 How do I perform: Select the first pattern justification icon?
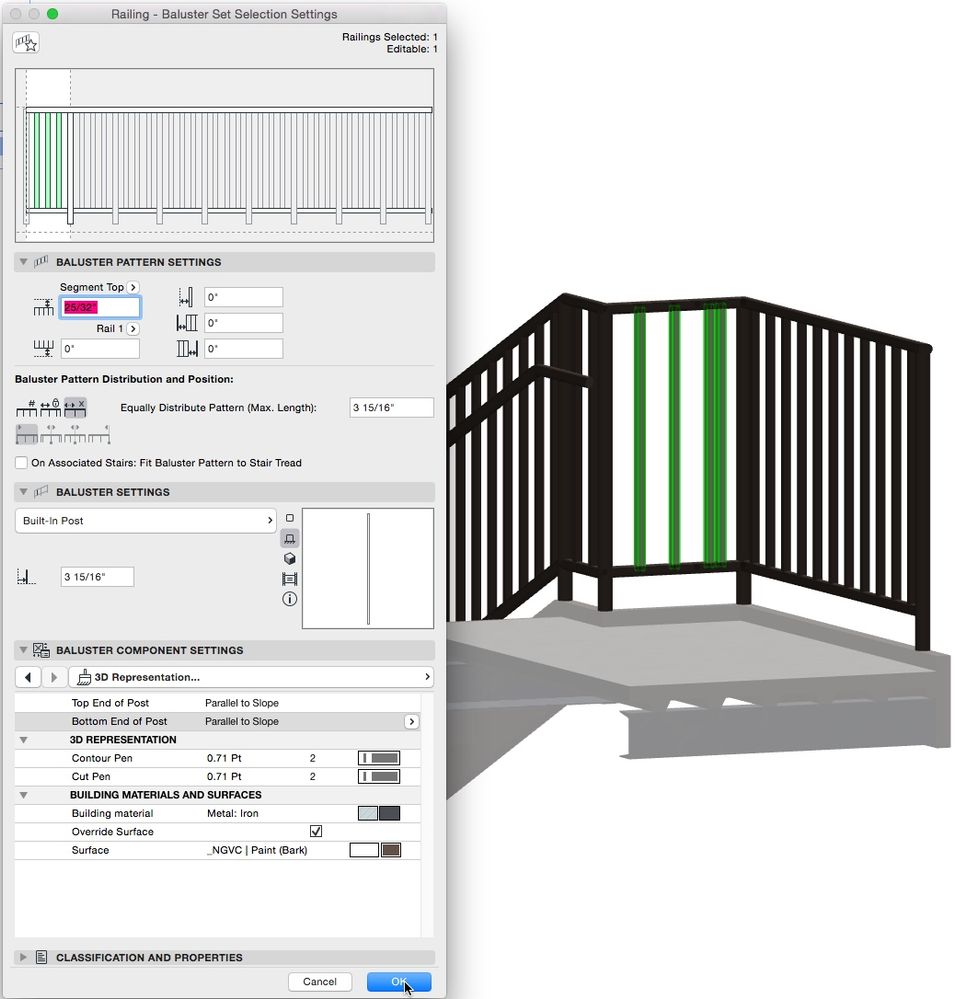[x=26, y=433]
